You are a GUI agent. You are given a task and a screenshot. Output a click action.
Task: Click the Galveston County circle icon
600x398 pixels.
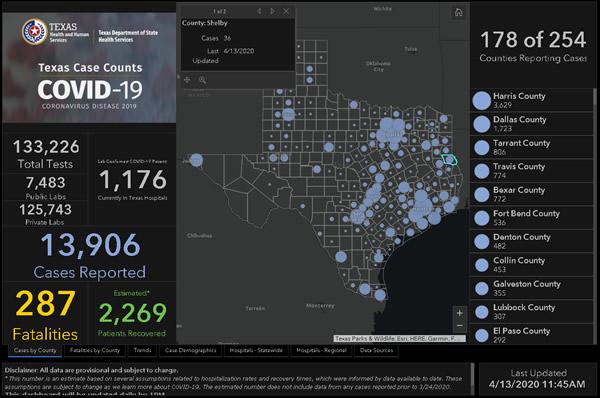point(481,289)
